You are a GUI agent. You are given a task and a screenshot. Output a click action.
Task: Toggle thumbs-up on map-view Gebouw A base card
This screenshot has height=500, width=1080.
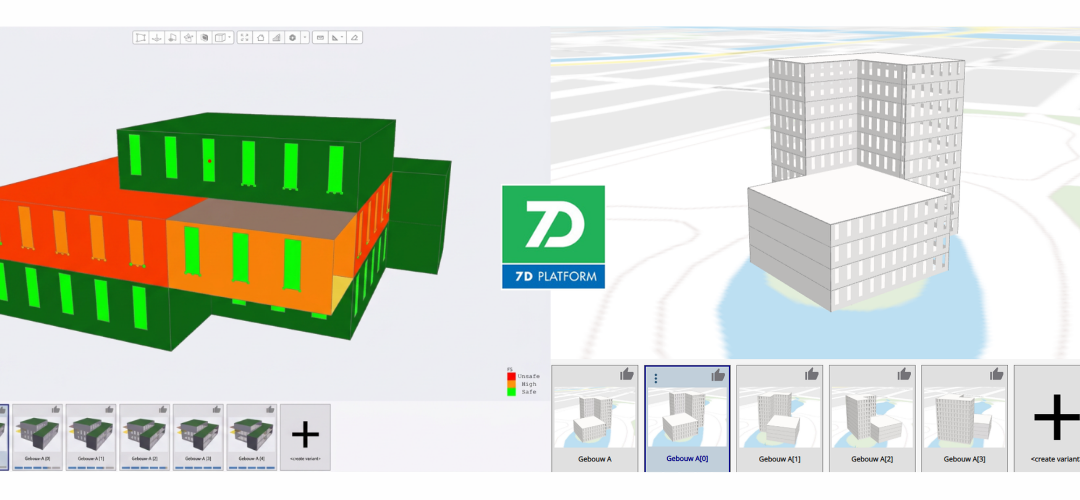click(626, 375)
